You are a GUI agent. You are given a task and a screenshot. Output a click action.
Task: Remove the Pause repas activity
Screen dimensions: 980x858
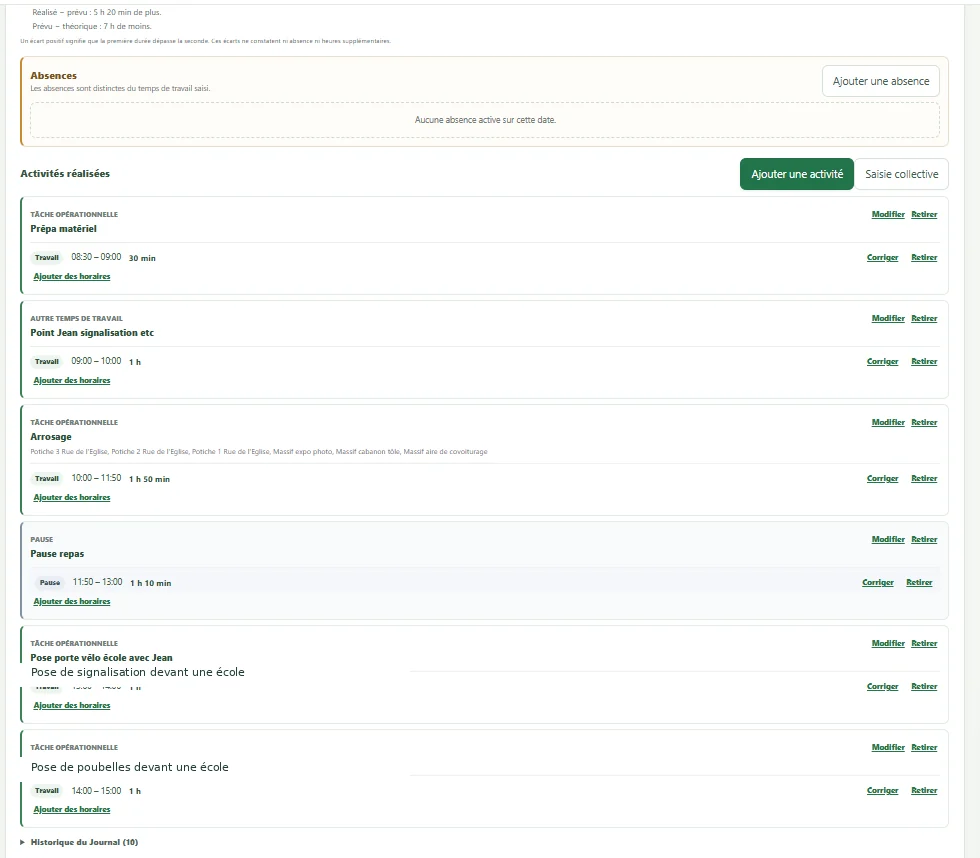[x=924, y=539]
